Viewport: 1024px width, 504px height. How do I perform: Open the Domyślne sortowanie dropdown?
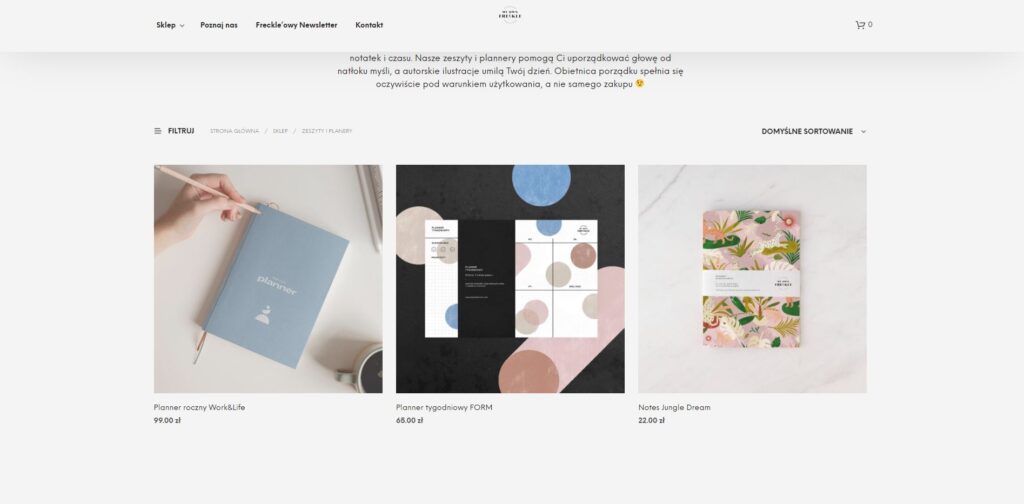point(814,131)
